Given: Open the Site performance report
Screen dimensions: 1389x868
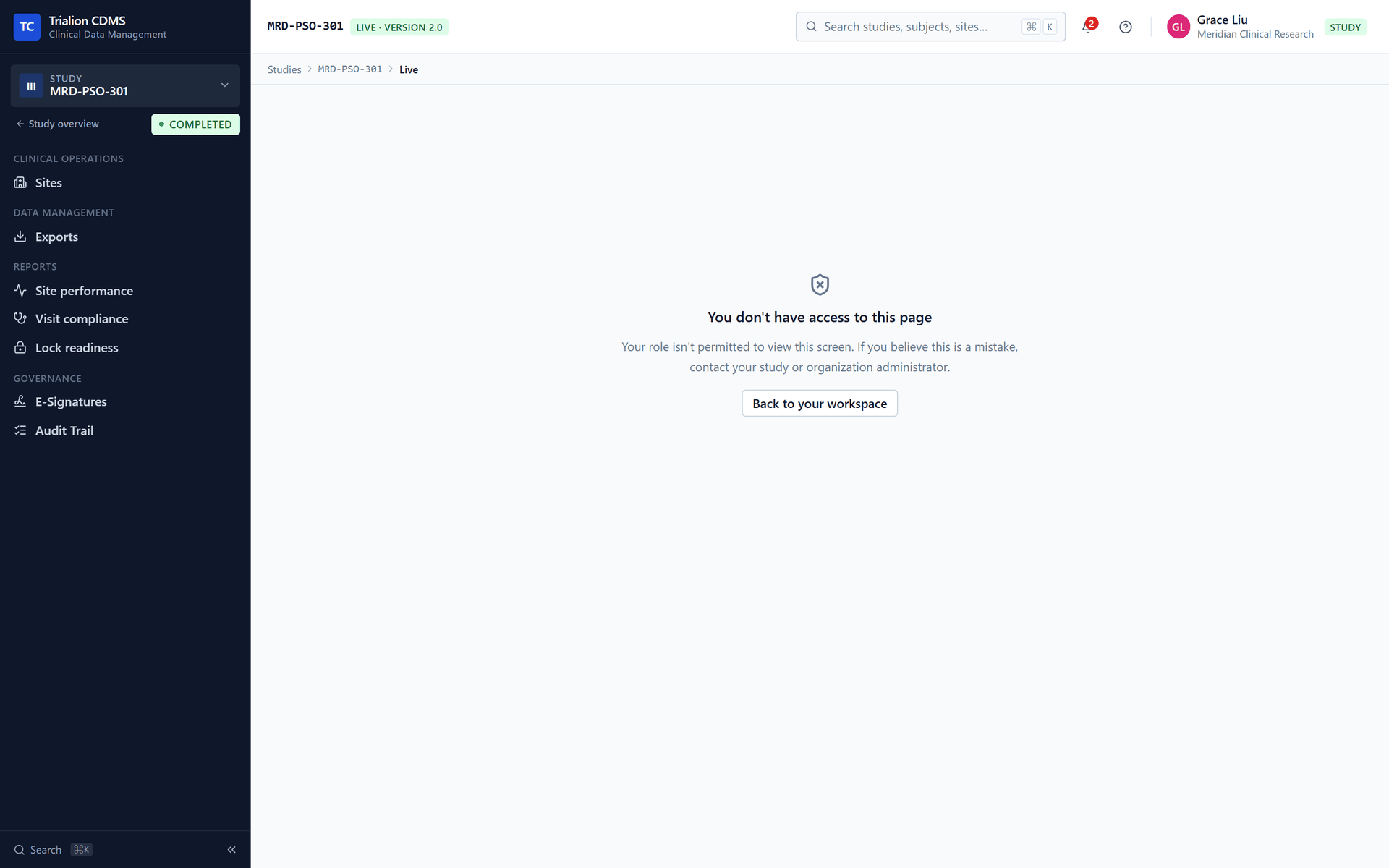Looking at the screenshot, I should point(125,290).
